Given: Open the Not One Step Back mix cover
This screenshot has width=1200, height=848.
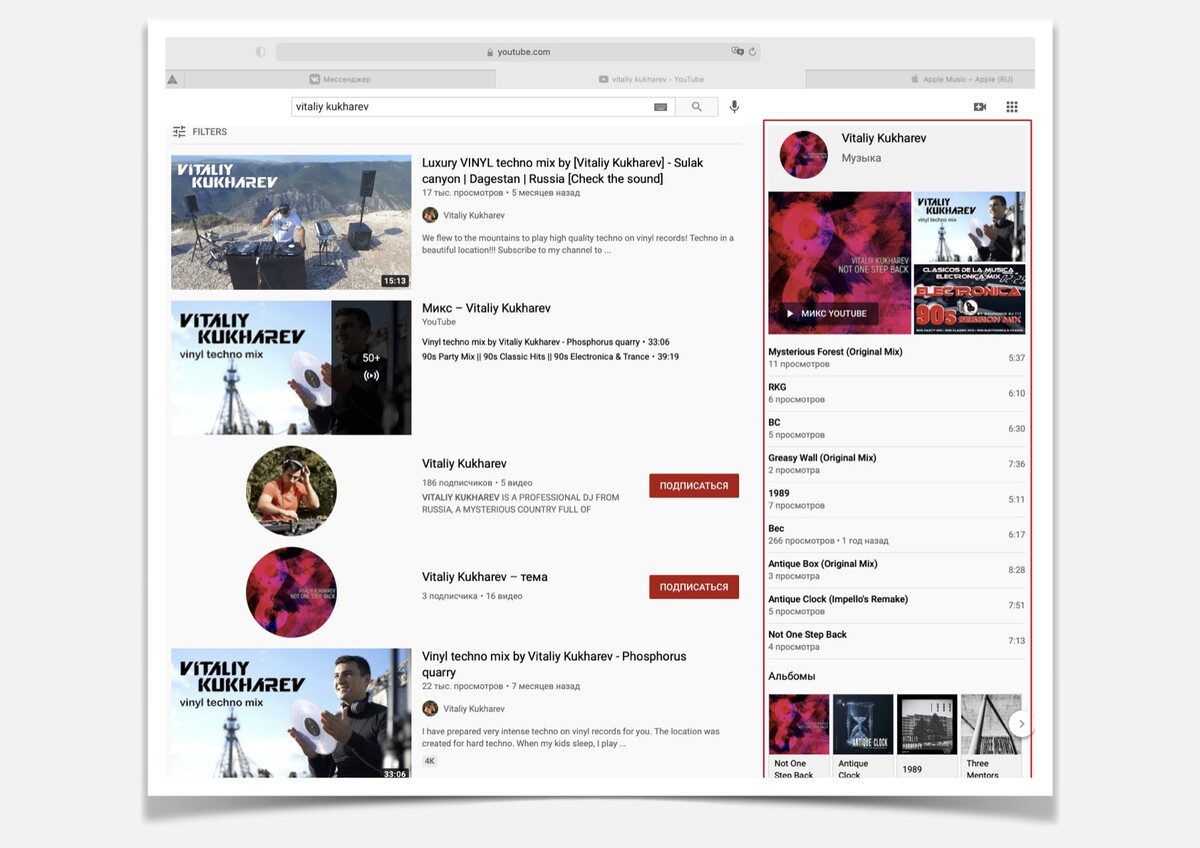Looking at the screenshot, I should pyautogui.click(x=839, y=263).
